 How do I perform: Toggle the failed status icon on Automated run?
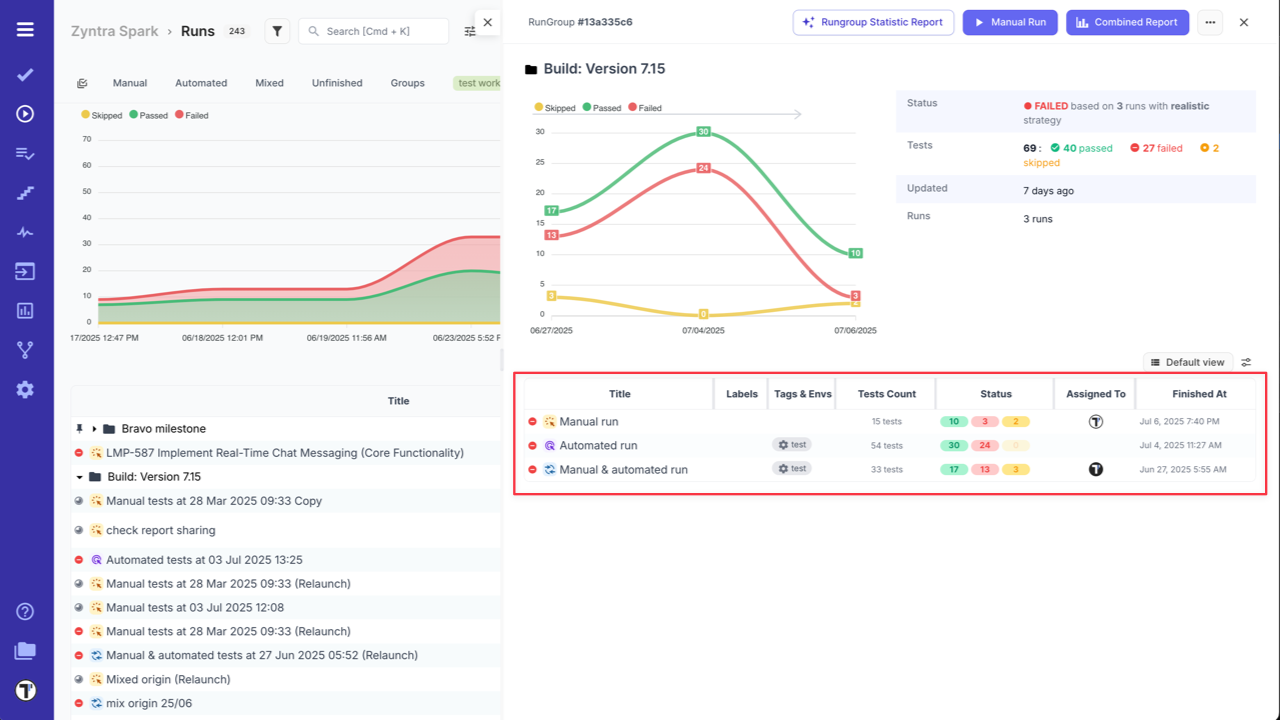pyautogui.click(x=530, y=445)
